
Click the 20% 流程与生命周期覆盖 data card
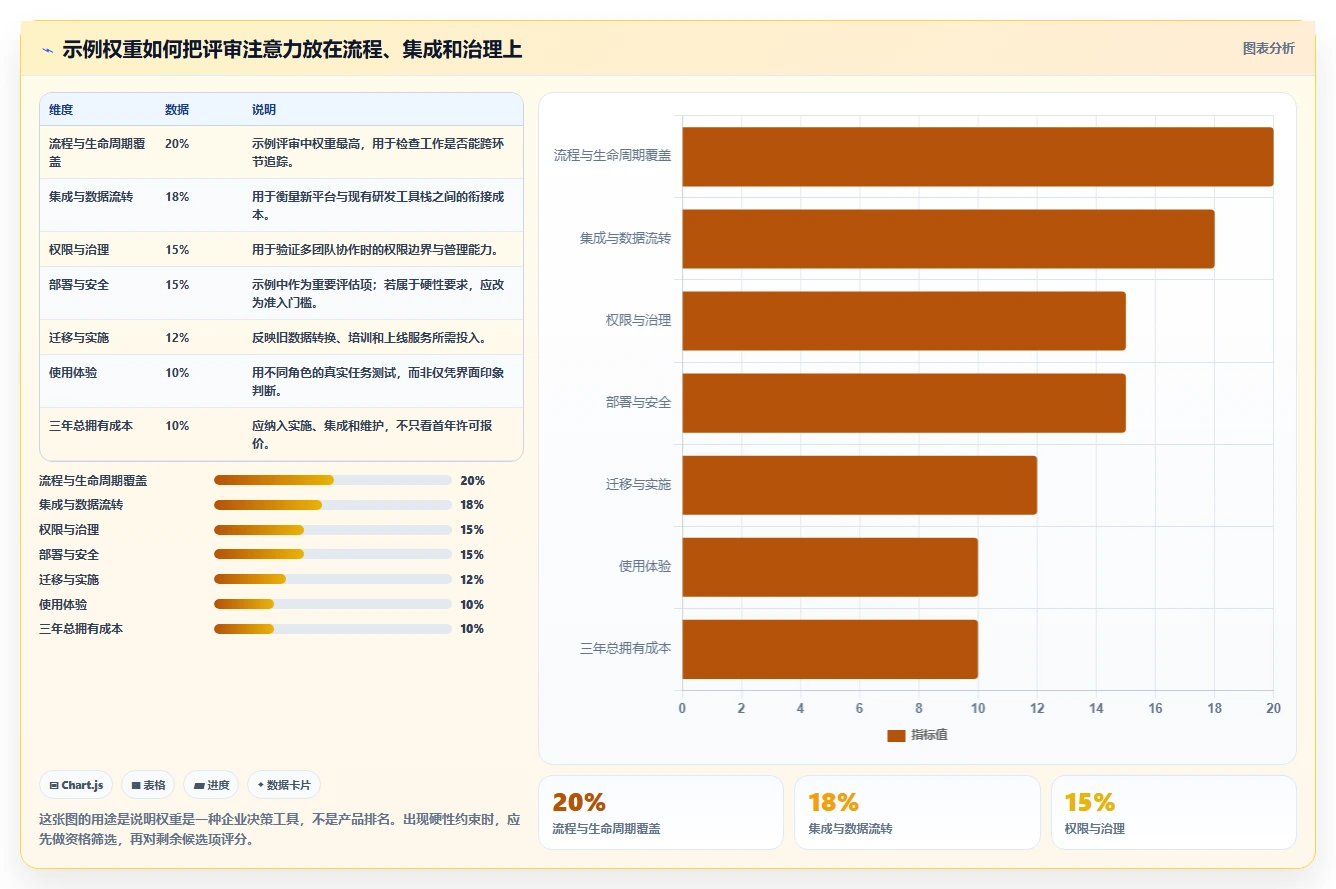click(661, 813)
